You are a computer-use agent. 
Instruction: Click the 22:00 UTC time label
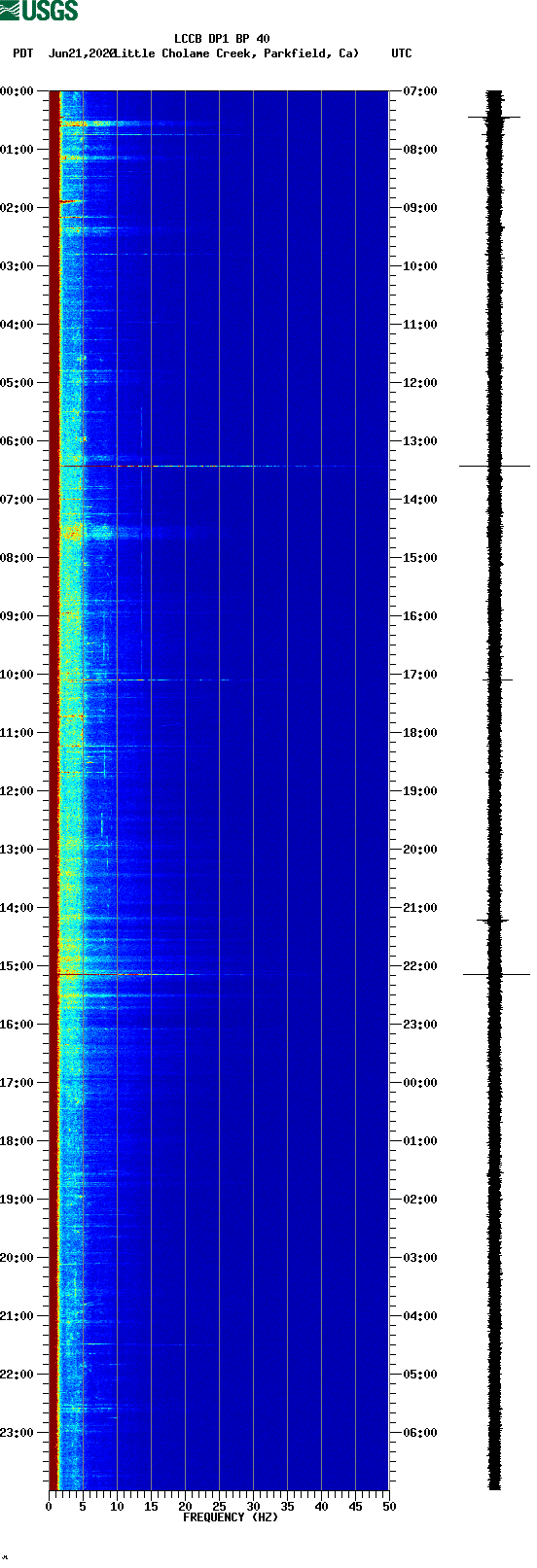[x=420, y=966]
